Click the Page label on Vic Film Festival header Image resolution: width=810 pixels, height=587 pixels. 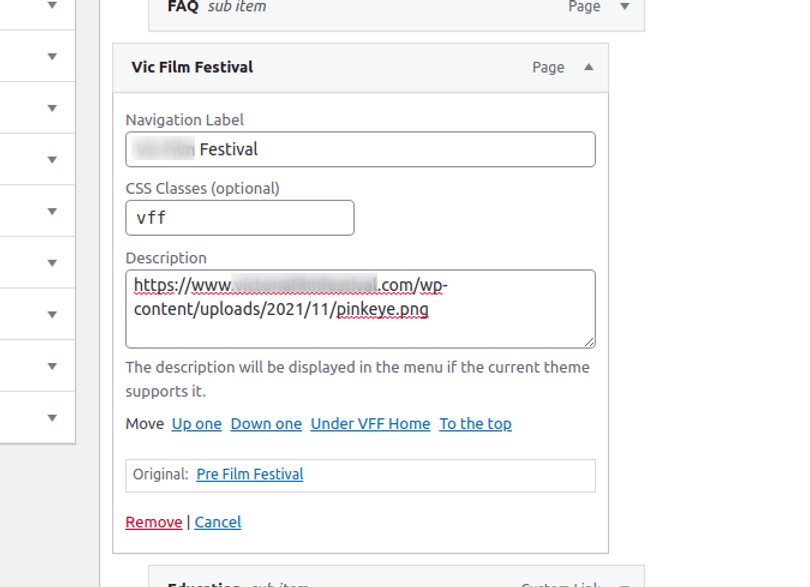point(547,67)
